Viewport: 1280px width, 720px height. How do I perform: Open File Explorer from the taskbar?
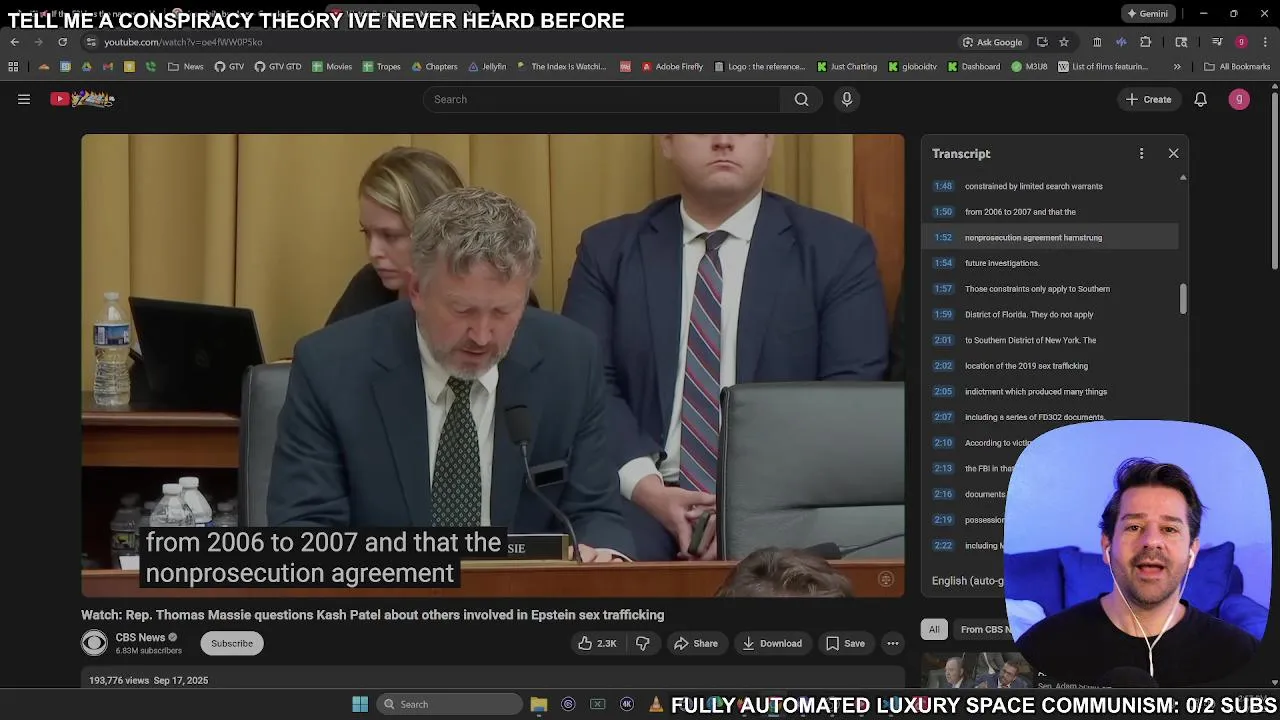pos(539,704)
